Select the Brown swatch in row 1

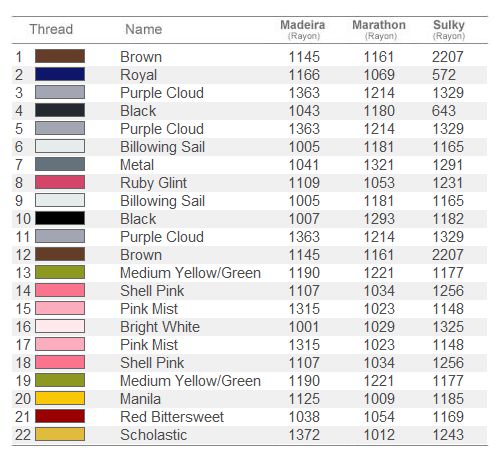tap(60, 56)
